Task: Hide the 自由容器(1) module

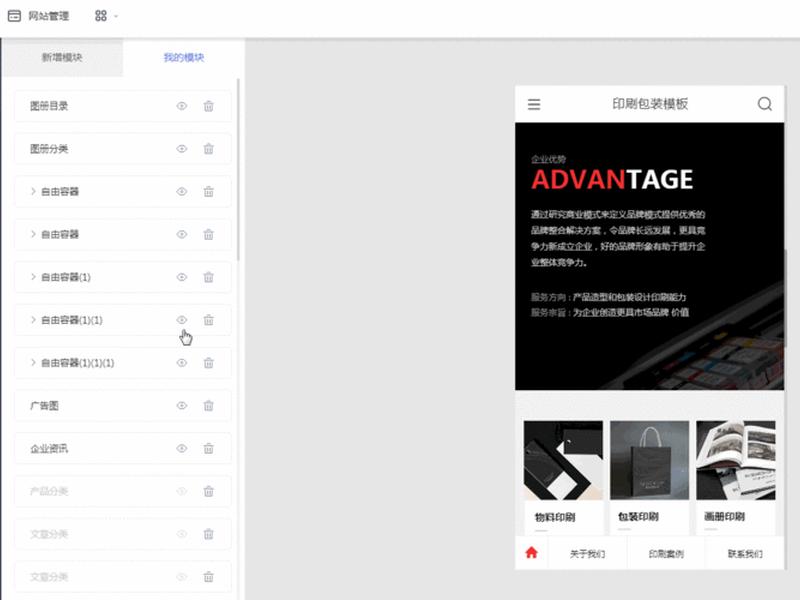Action: [x=182, y=278]
